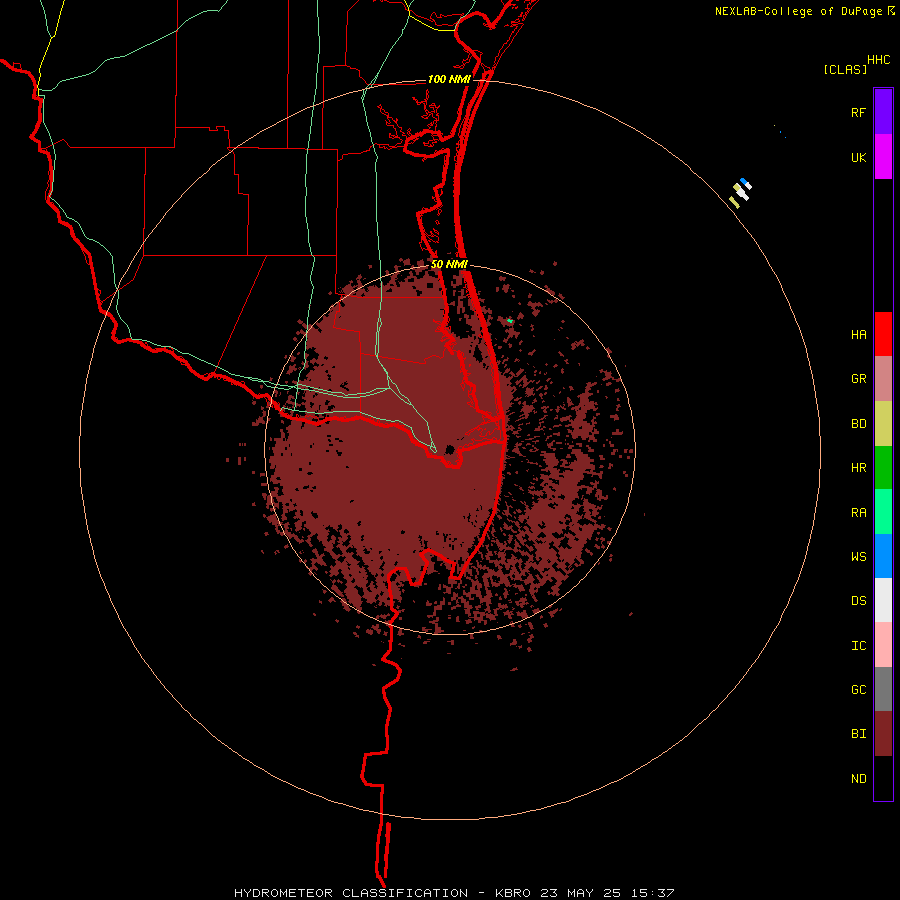The height and width of the screenshot is (900, 900).
Task: Click the 'ND' legend label
Action: tap(858, 779)
